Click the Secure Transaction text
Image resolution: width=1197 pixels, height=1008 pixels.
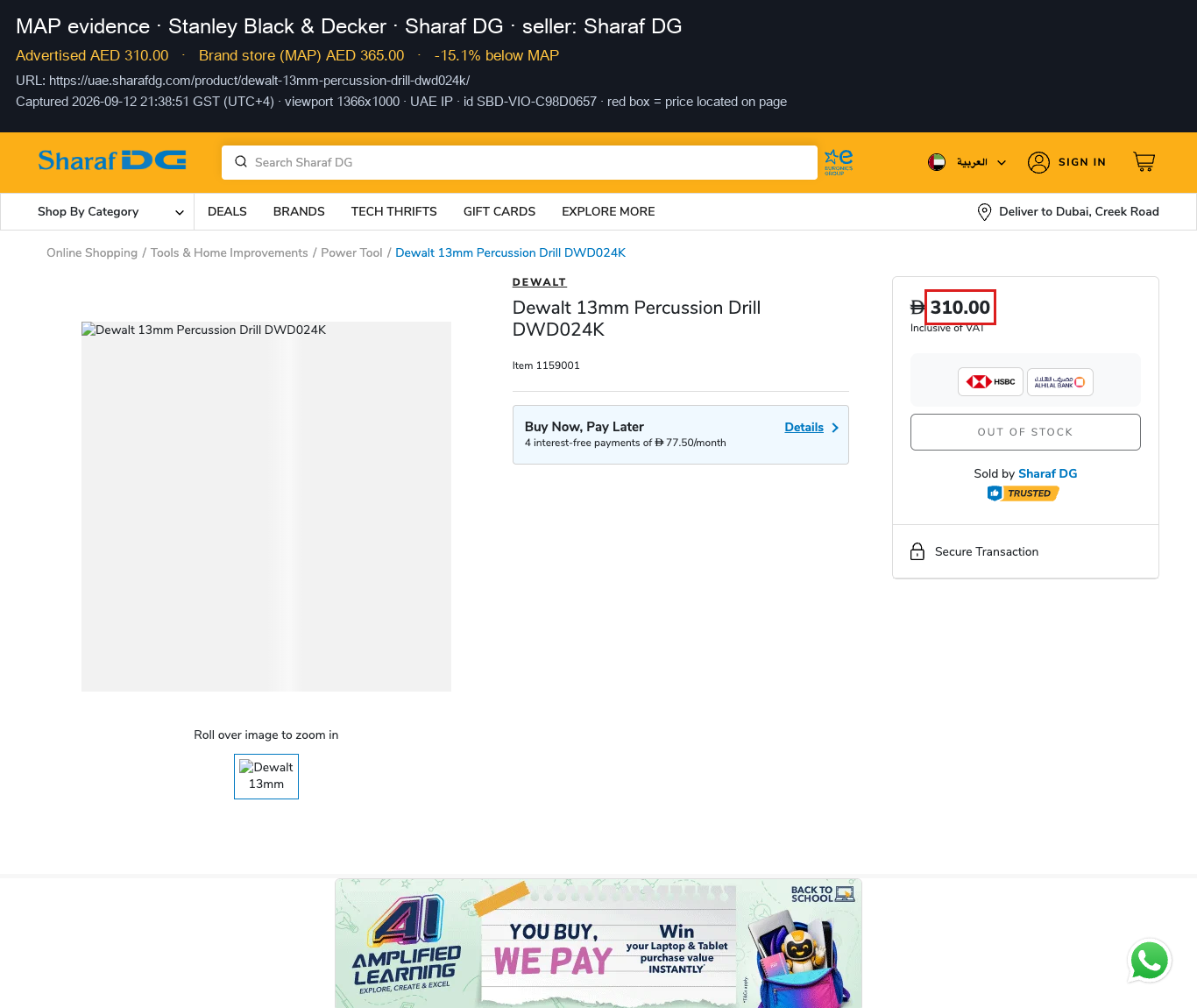(987, 551)
